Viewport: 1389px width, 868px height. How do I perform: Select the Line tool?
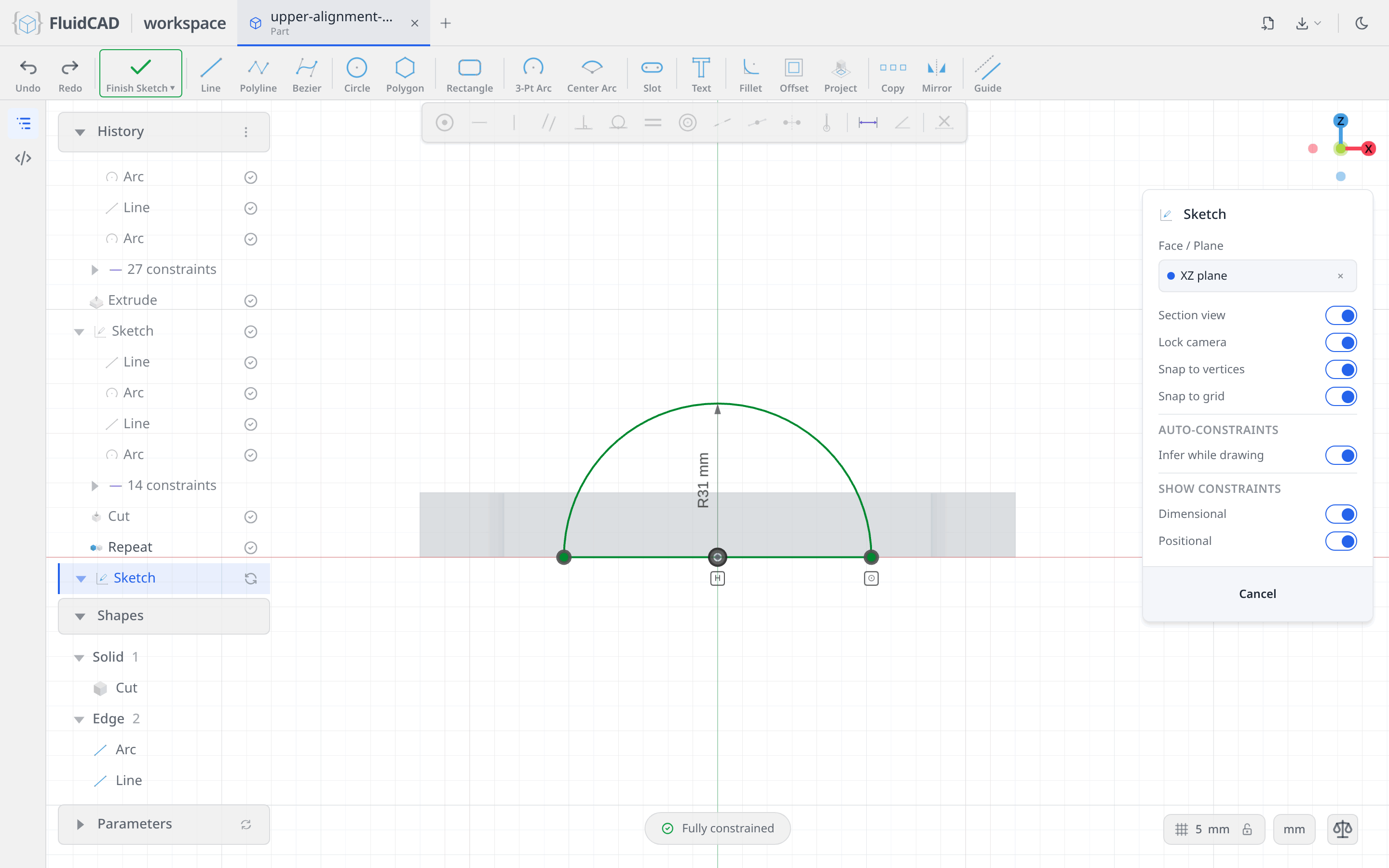pos(211,75)
